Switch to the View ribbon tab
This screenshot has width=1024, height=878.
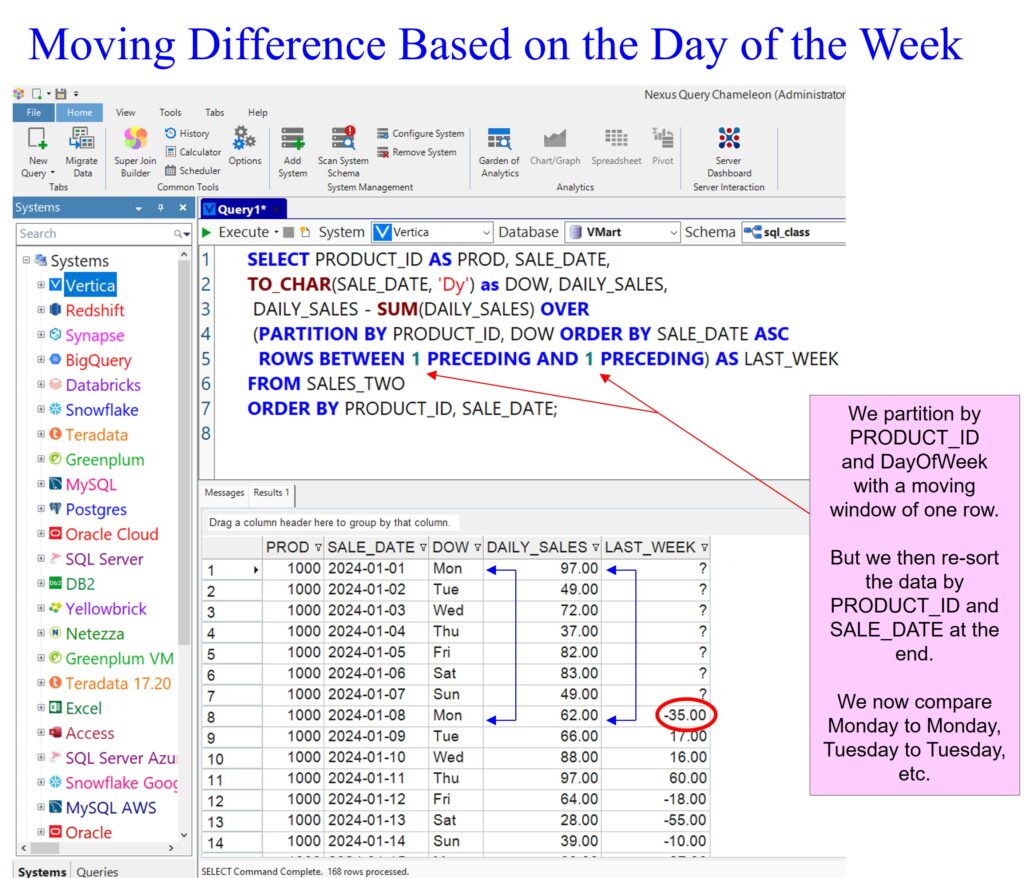[125, 113]
